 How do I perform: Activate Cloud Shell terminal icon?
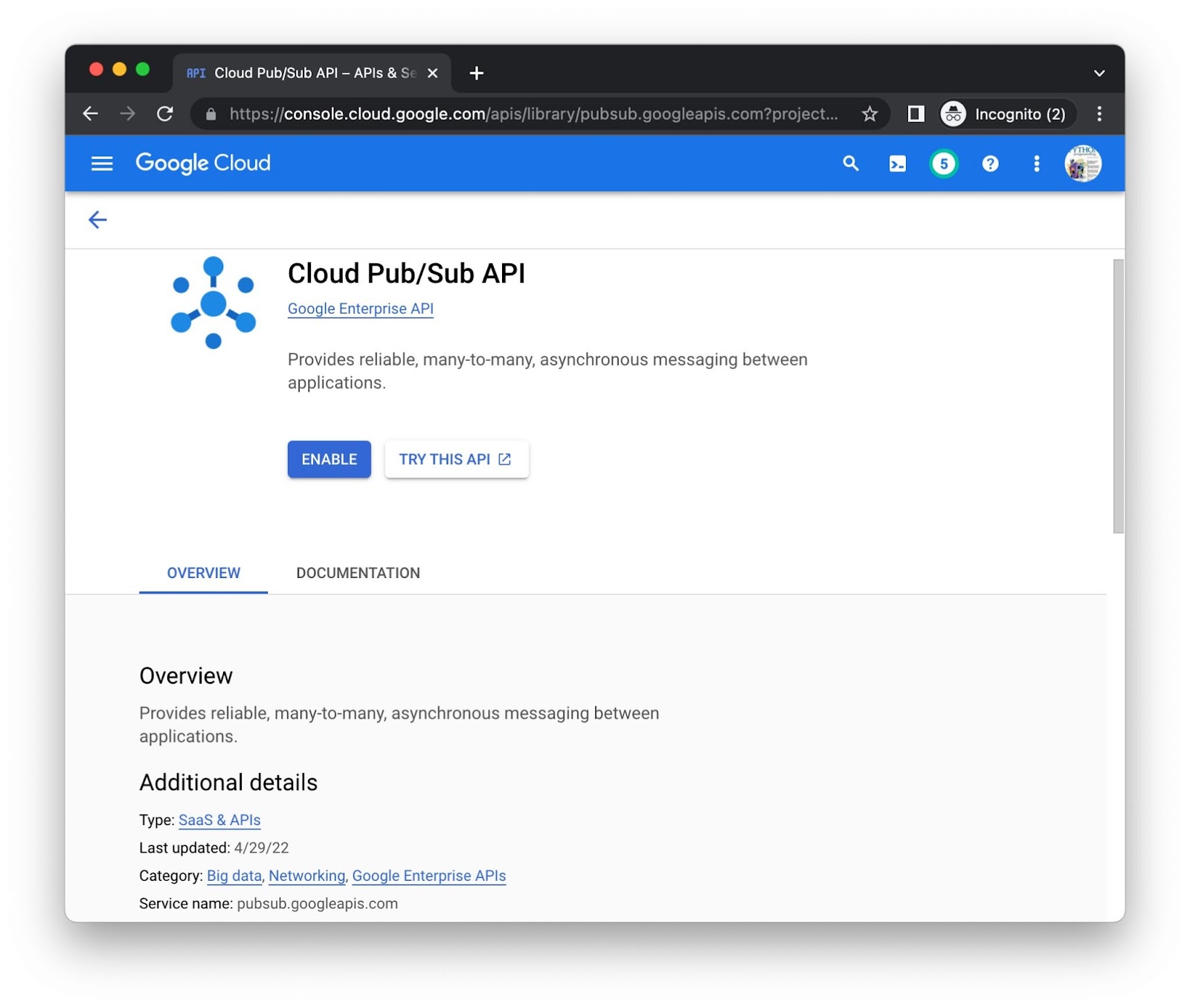tap(898, 164)
